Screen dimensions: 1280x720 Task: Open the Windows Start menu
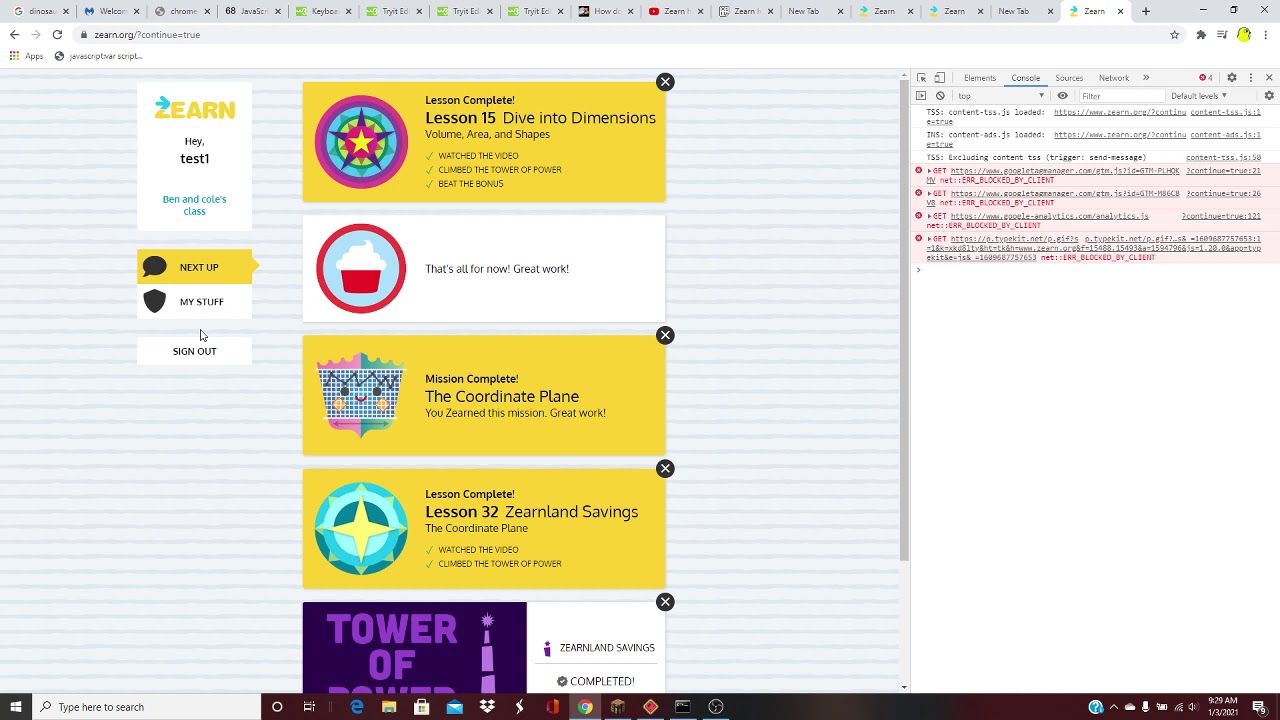pos(15,707)
